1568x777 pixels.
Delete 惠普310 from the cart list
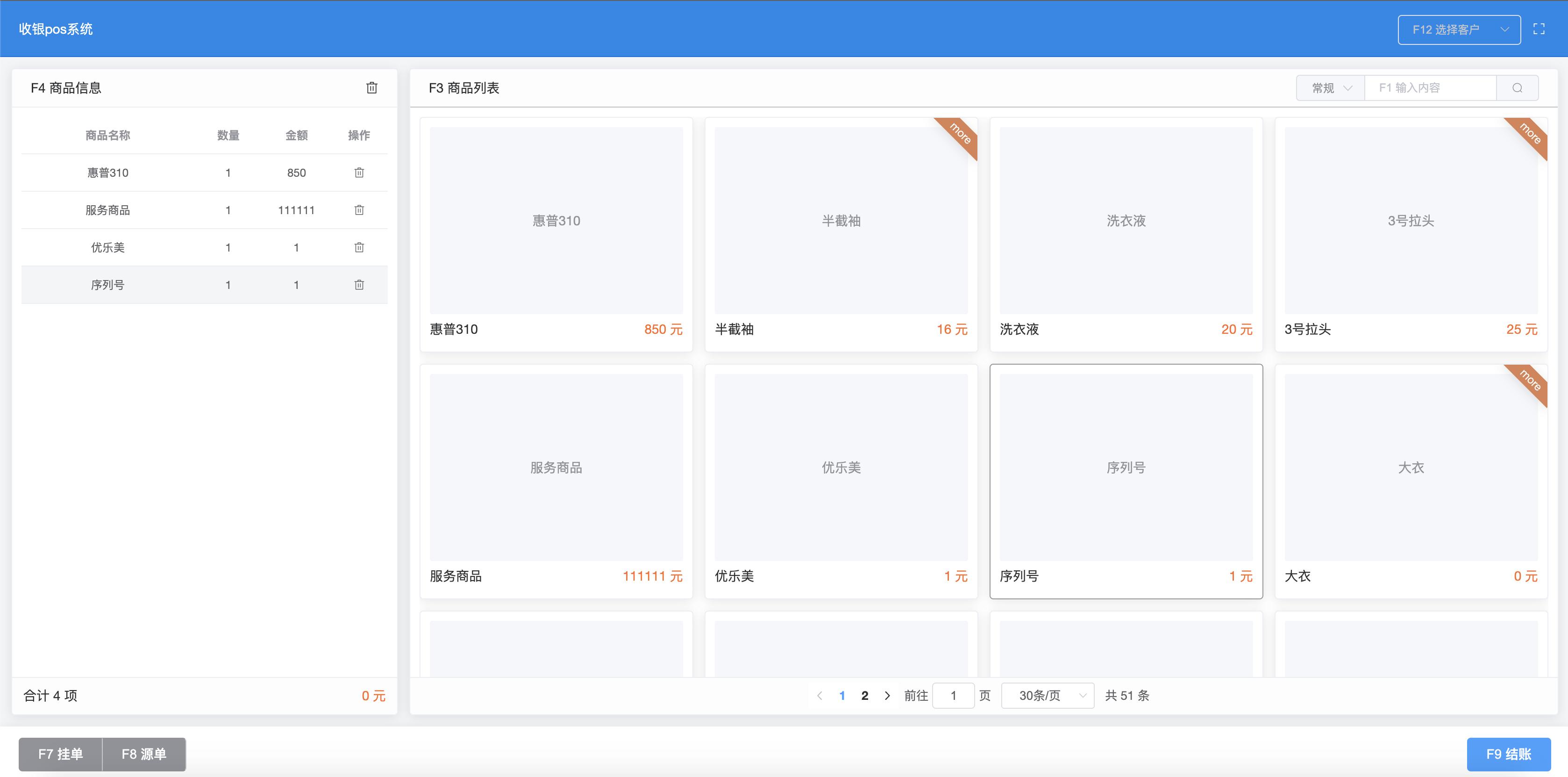pyautogui.click(x=360, y=173)
